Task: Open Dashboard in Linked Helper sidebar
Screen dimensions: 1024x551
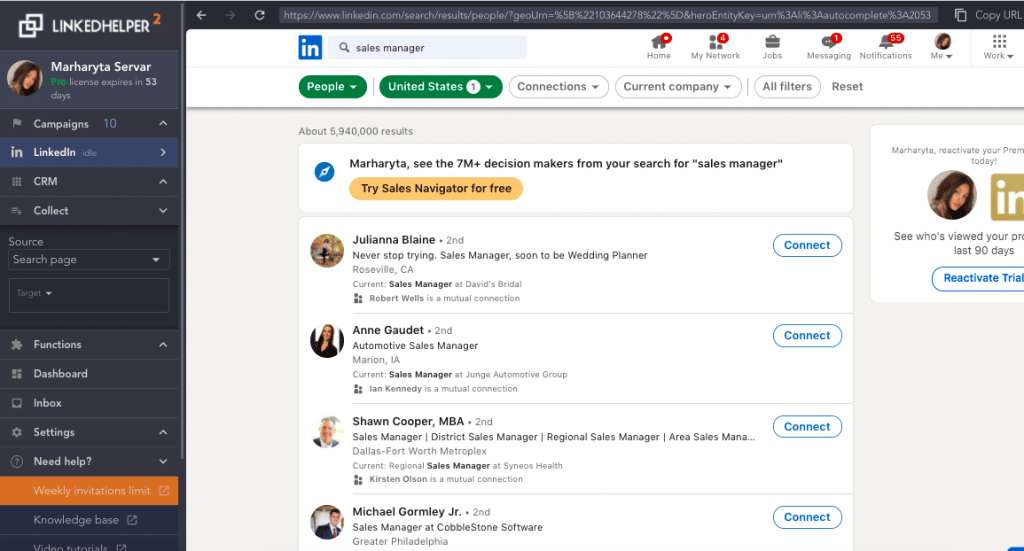Action: pyautogui.click(x=60, y=374)
